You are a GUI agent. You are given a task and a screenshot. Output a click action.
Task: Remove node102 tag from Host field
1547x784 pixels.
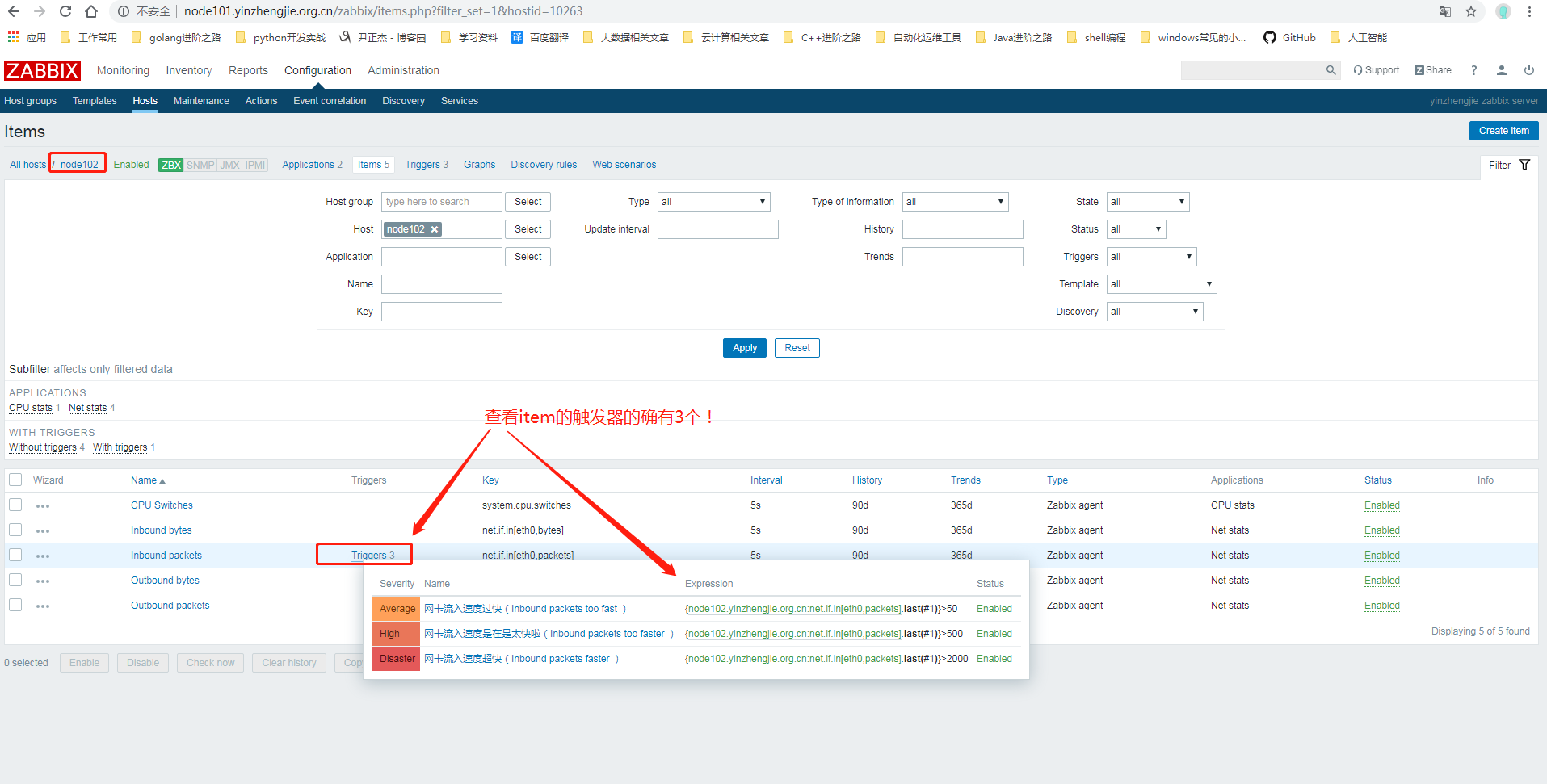435,229
